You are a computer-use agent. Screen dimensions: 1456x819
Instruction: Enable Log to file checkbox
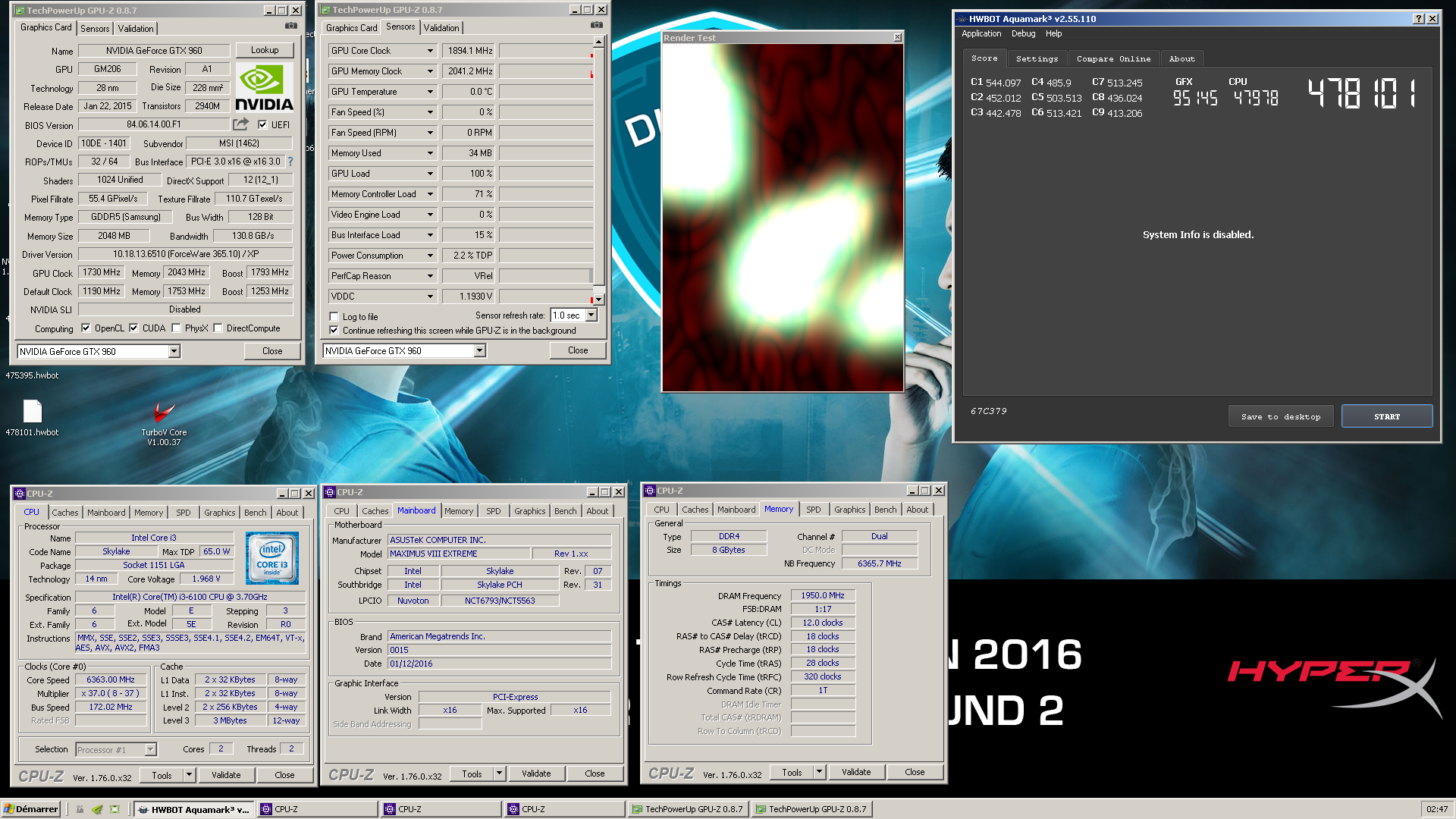tap(334, 317)
